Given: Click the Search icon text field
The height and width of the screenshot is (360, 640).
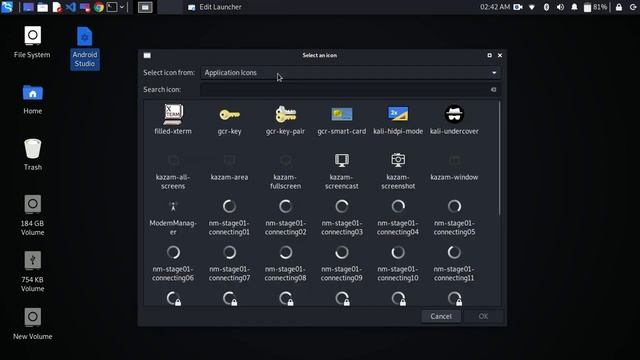Looking at the screenshot, I should [x=350, y=89].
